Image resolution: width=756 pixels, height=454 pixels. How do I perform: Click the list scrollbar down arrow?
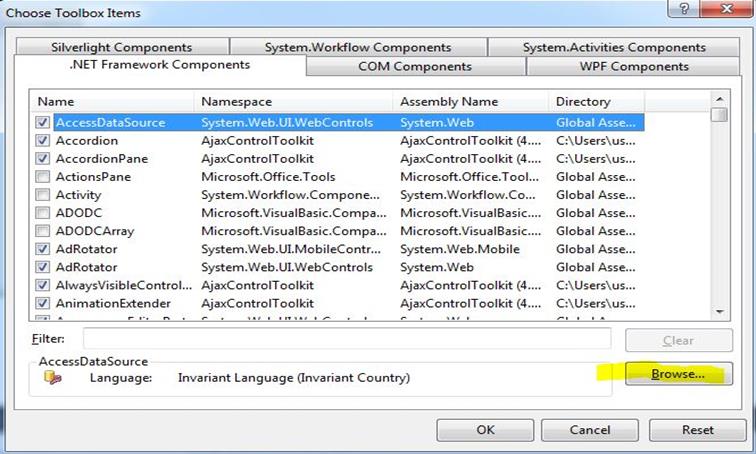pyautogui.click(x=719, y=312)
